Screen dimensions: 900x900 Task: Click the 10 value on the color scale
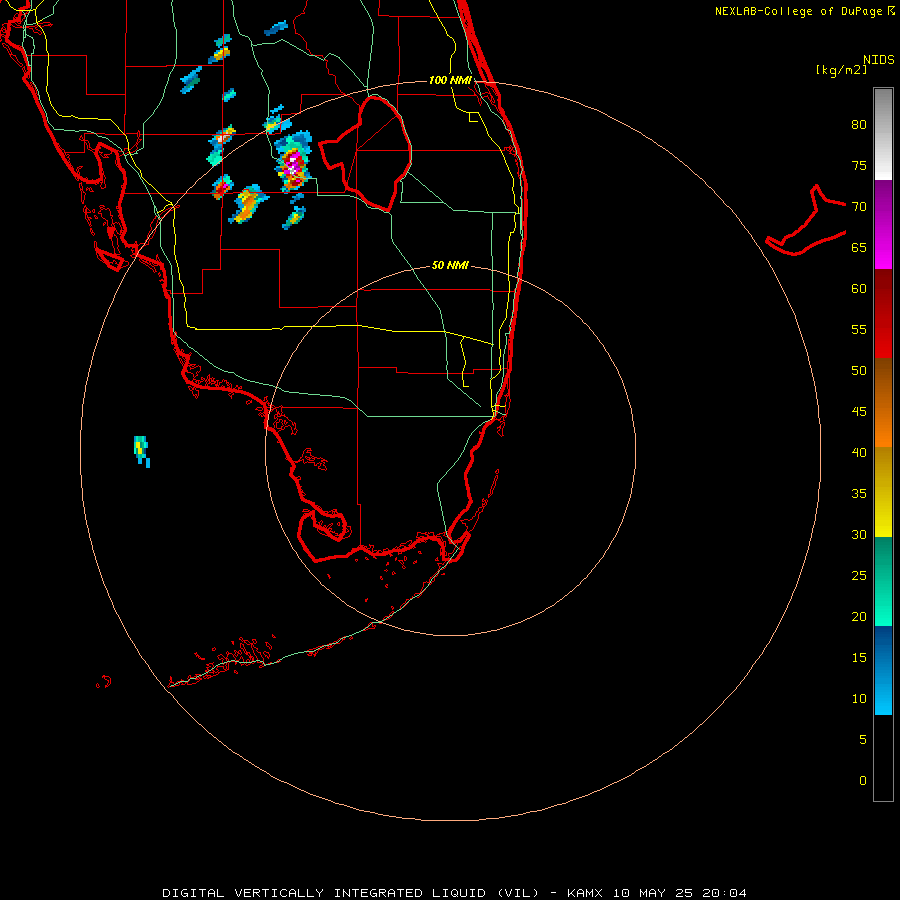(x=859, y=699)
